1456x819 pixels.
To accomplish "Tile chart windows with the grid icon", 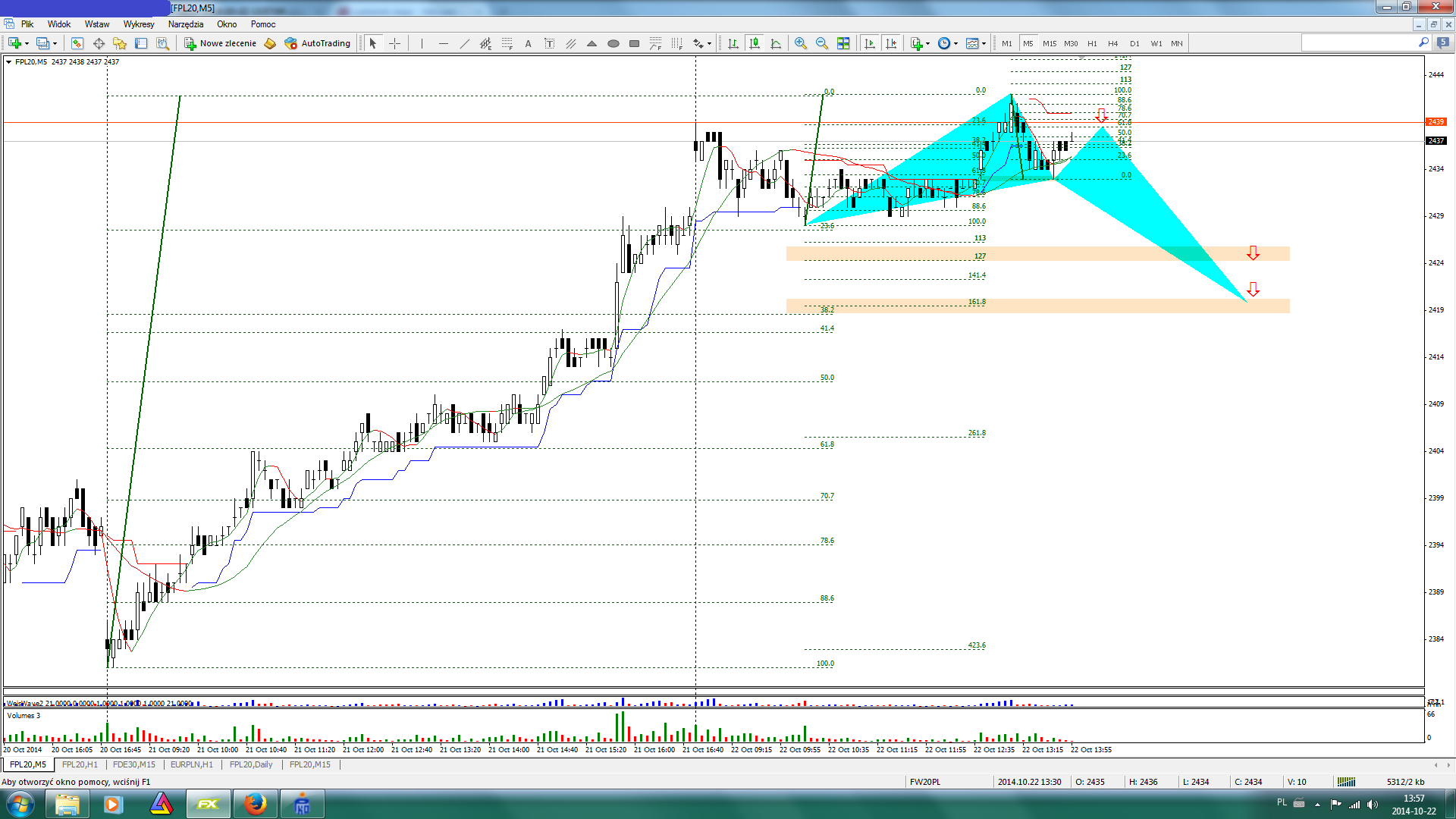I will coord(843,43).
